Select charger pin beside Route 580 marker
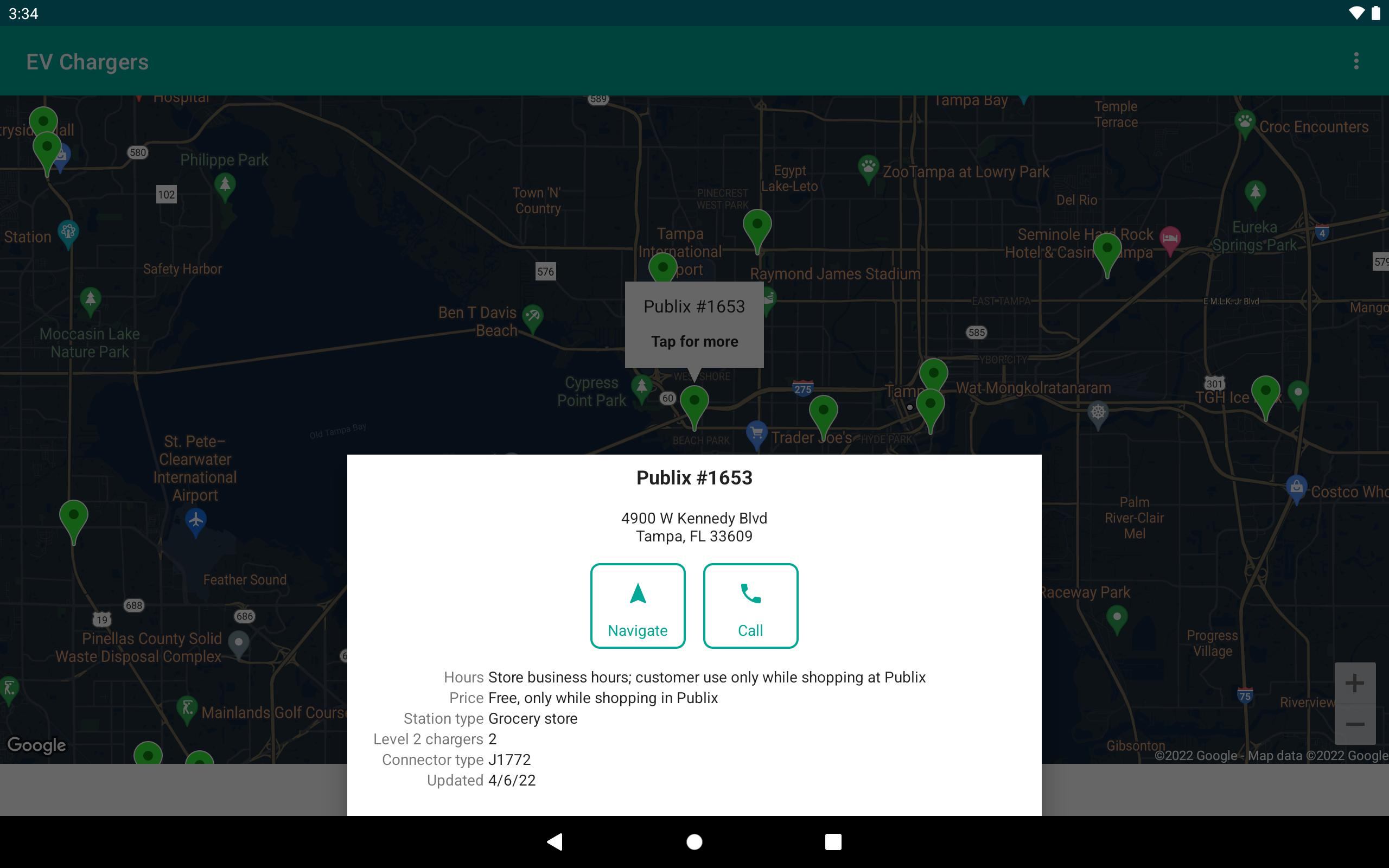The width and height of the screenshot is (1389, 868). (x=47, y=154)
